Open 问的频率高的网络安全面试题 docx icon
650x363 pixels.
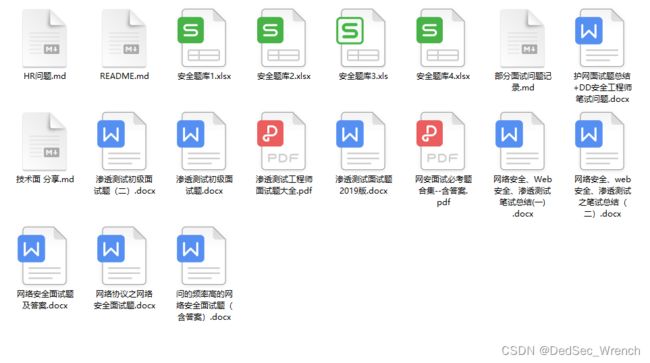tap(202, 256)
